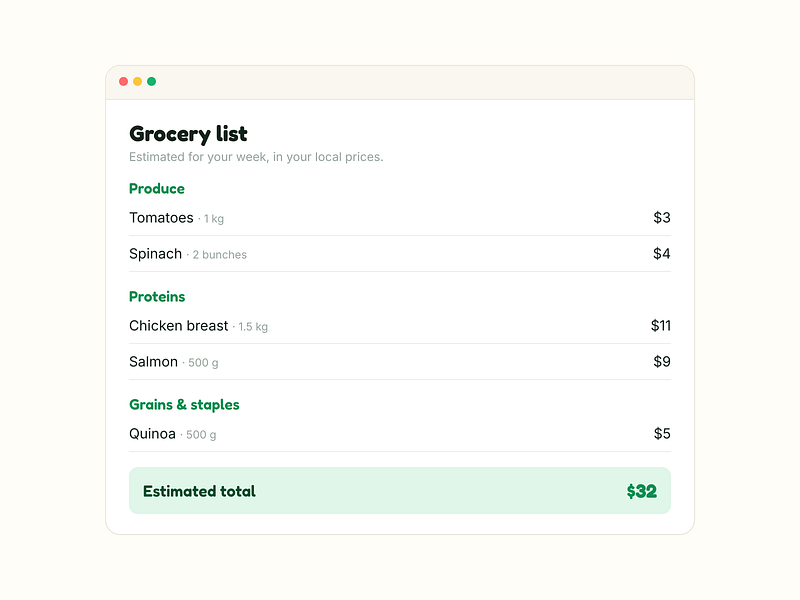Click the red close window dot
This screenshot has width=800, height=600.
(x=123, y=82)
